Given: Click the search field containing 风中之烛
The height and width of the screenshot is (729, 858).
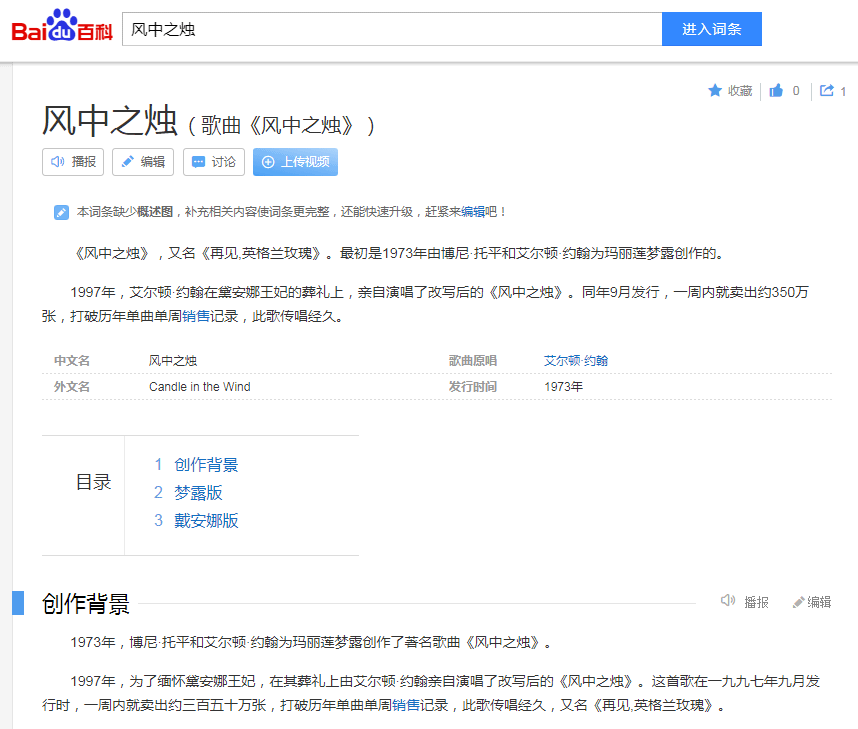Looking at the screenshot, I should [392, 29].
